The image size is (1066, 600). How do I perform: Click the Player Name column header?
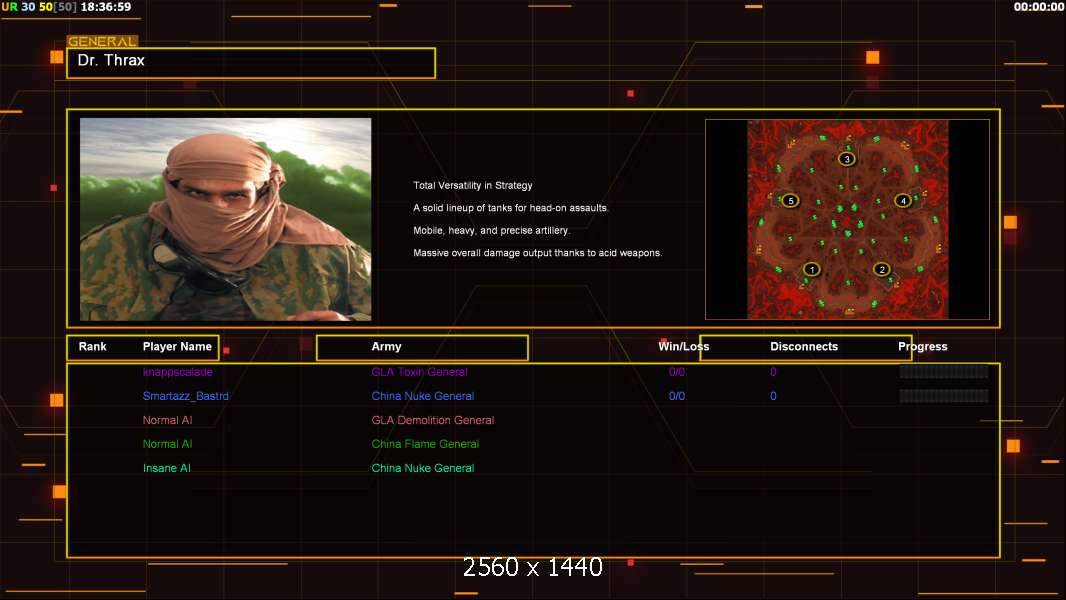tap(177, 347)
